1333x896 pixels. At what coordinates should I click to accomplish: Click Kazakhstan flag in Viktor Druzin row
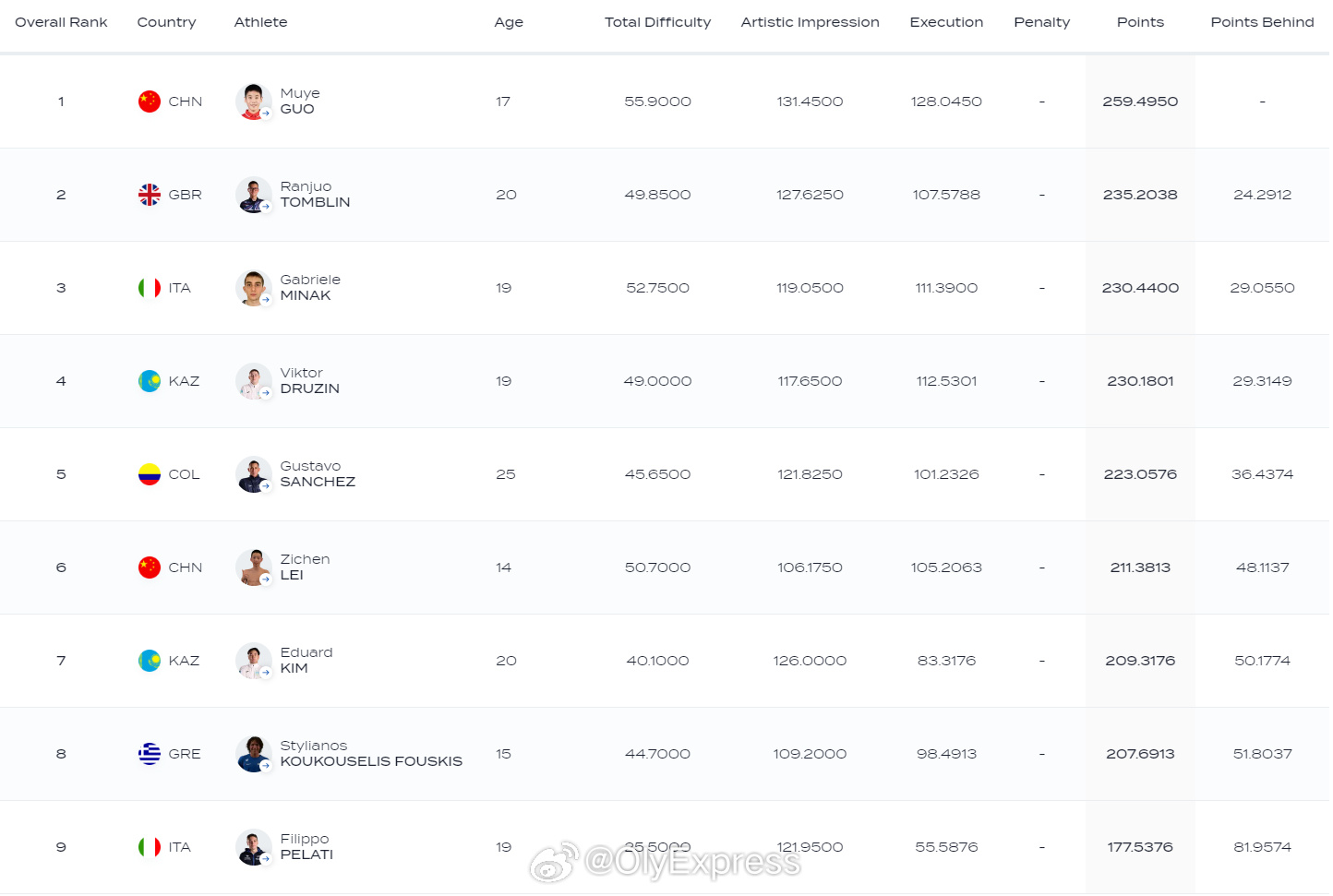point(149,381)
